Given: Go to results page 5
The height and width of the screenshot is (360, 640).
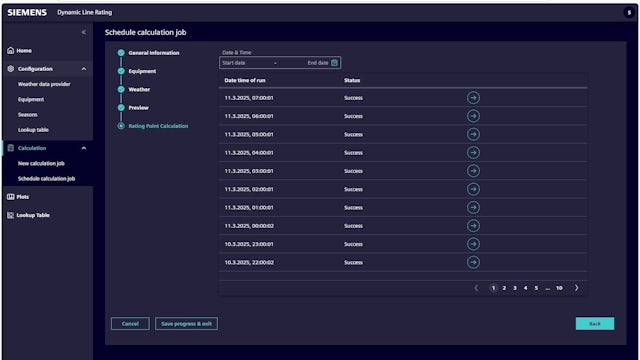Looking at the screenshot, I should coord(536,288).
